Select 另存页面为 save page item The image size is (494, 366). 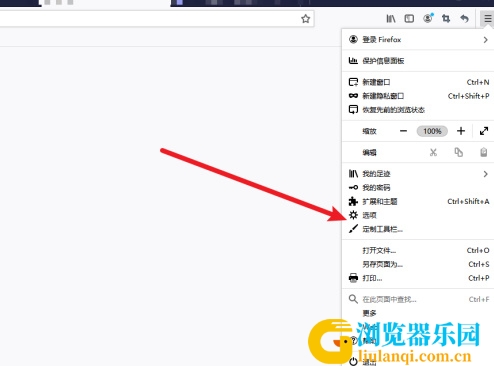point(418,264)
